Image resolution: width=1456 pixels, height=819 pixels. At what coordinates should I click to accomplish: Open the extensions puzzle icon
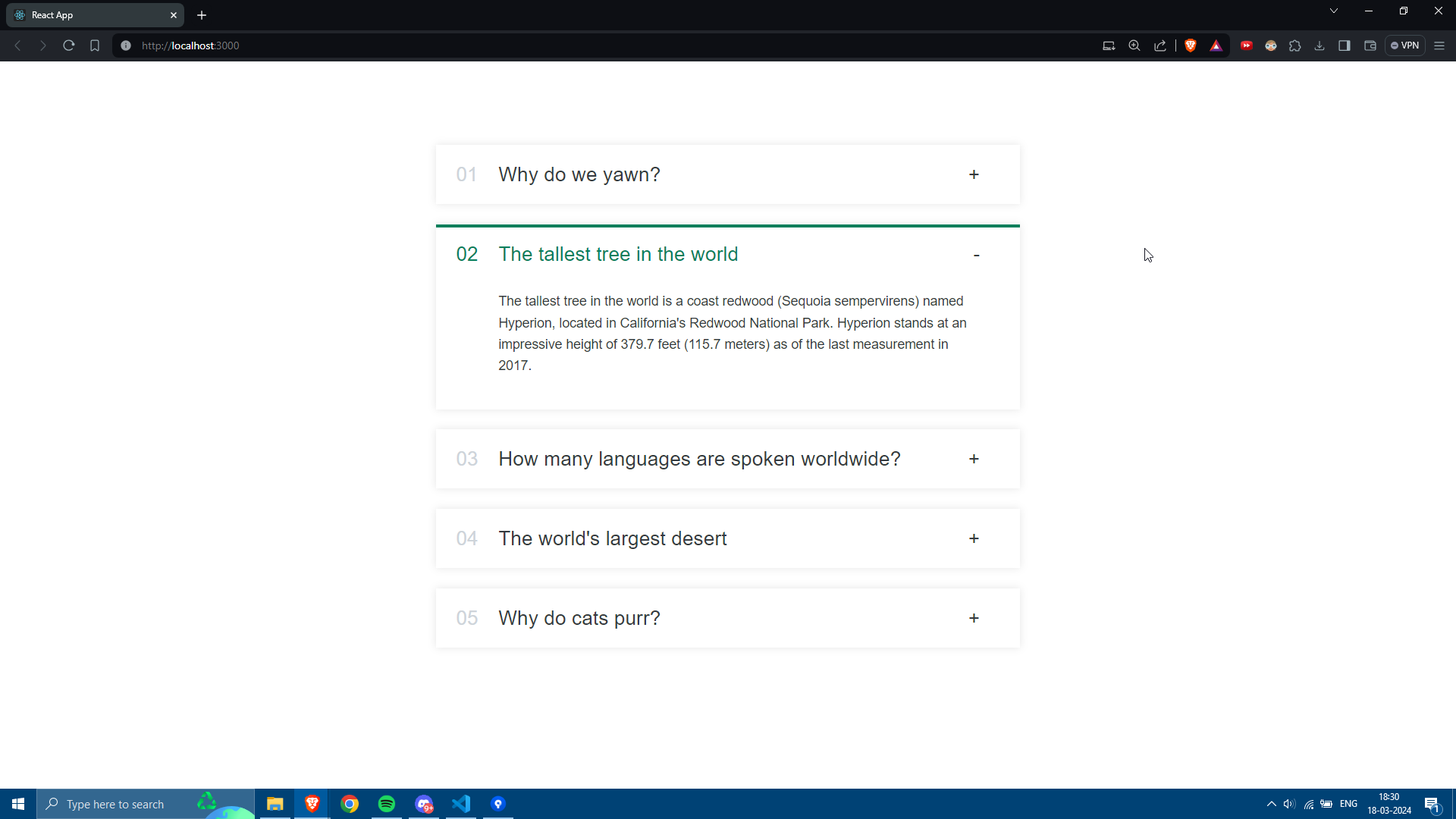(1295, 45)
